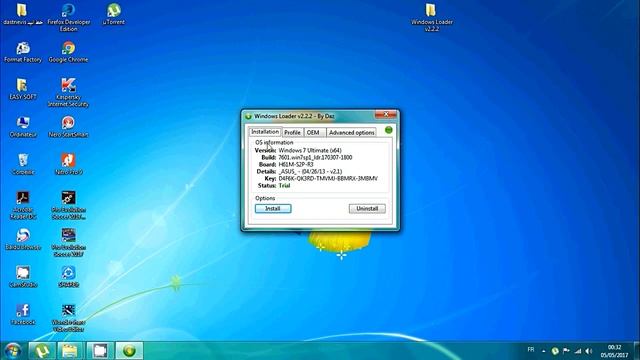
Task: Select the EASY SOFT folder icon
Action: (23, 89)
